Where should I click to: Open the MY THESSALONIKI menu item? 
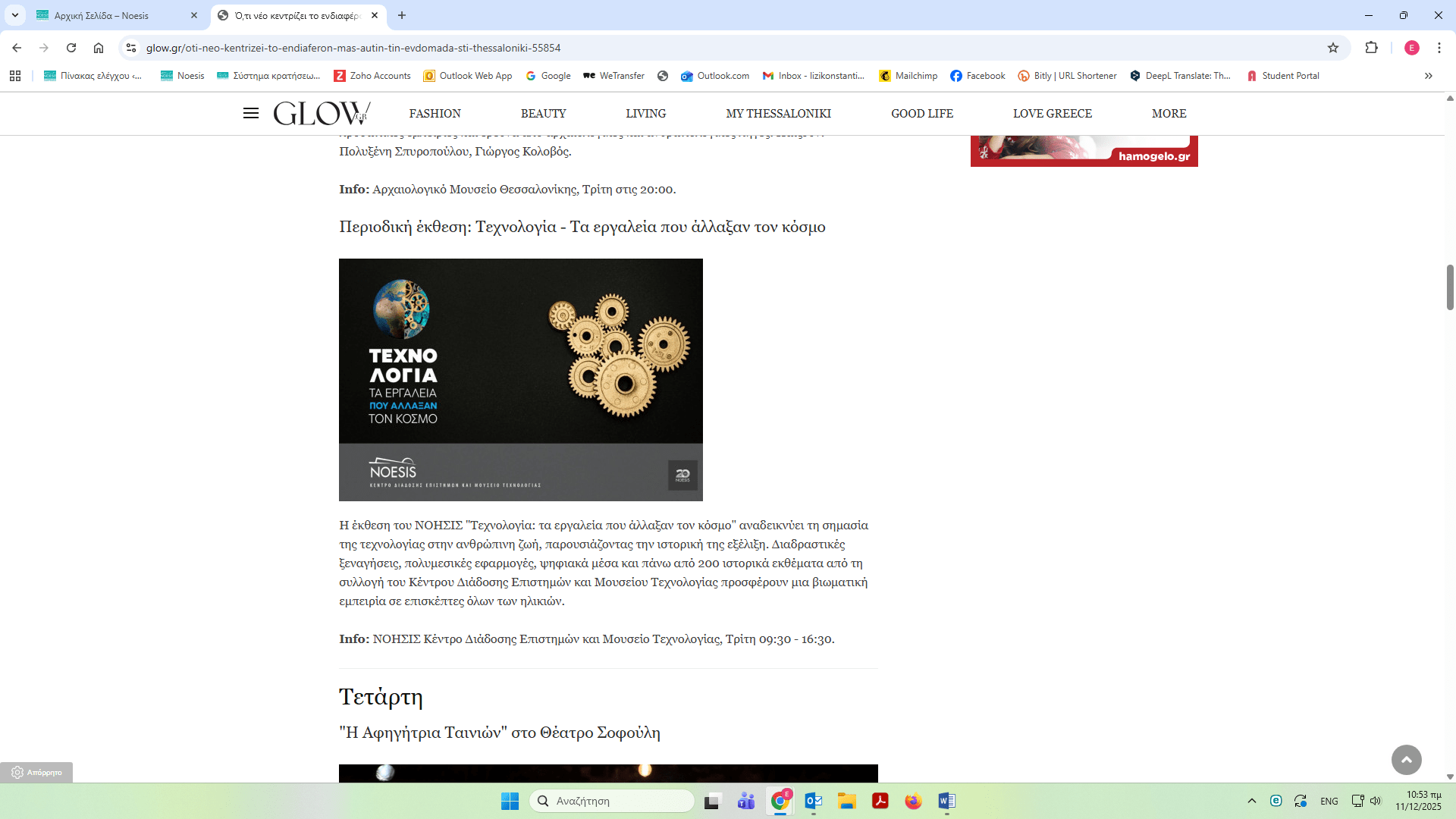pyautogui.click(x=778, y=114)
